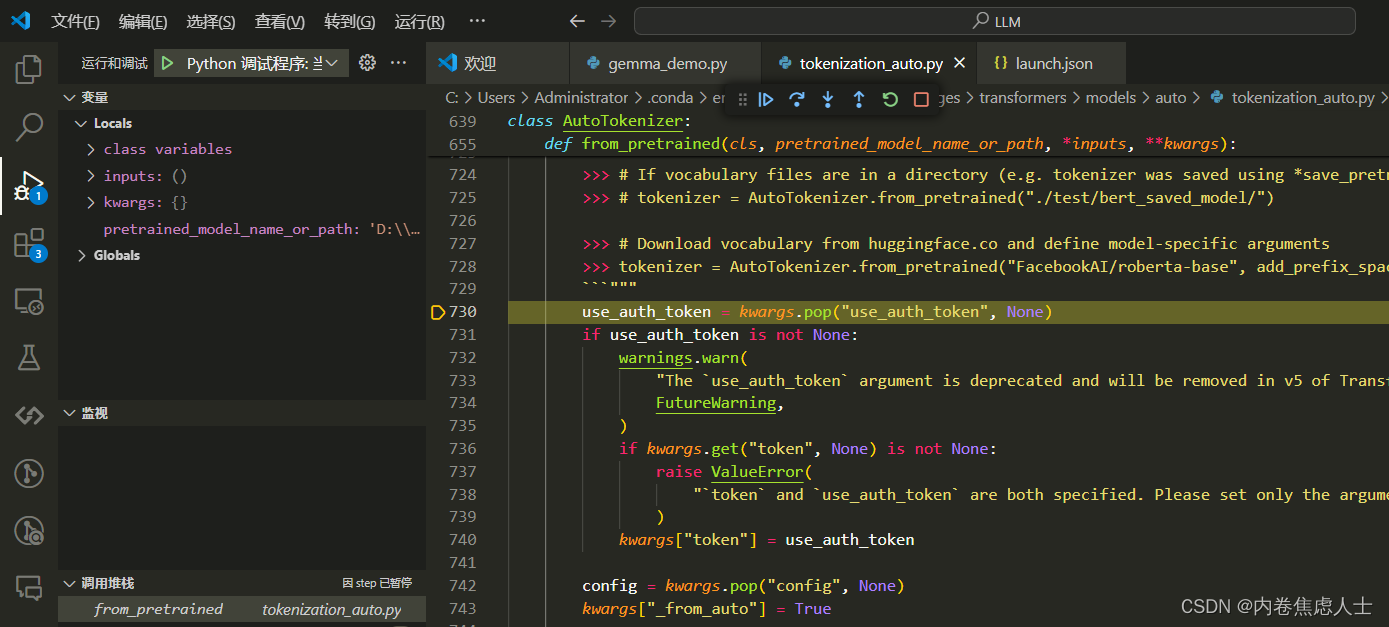The height and width of the screenshot is (627, 1389).
Task: Click Continue in the debug toolbar
Action: click(764, 97)
